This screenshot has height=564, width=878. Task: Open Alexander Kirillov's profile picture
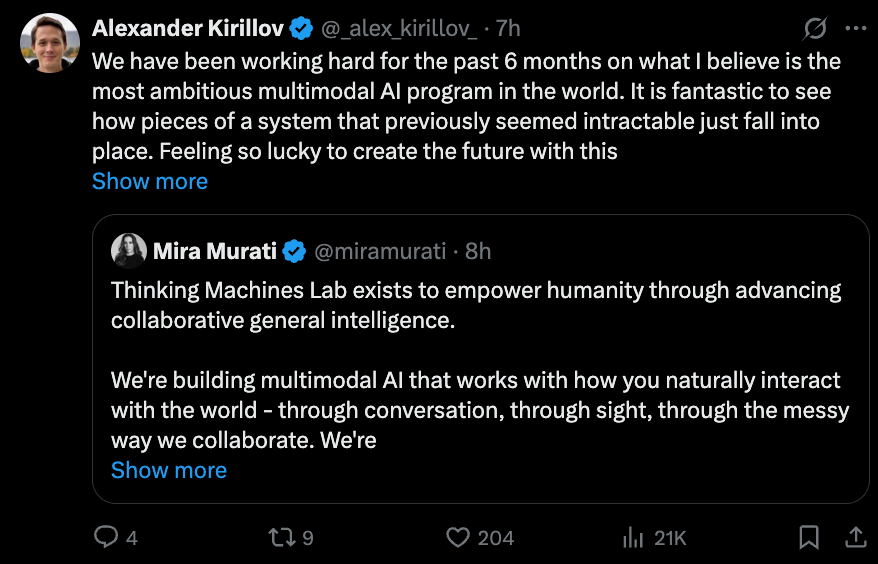point(49,43)
